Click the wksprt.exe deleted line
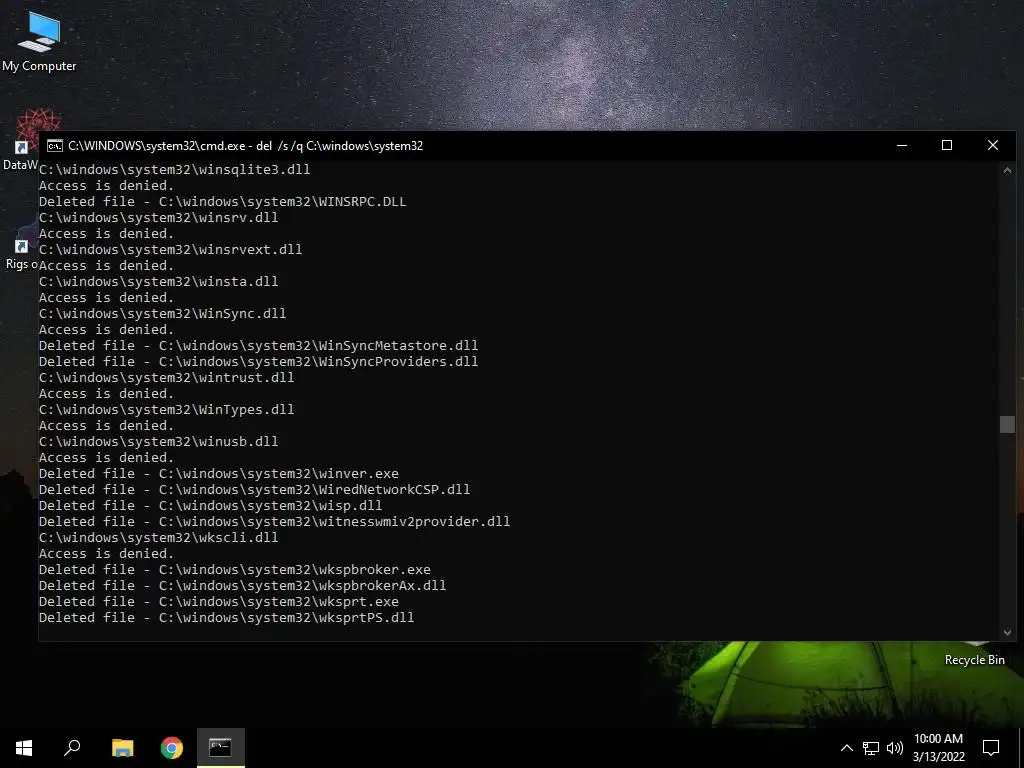Viewport: 1024px width, 768px height. 219,601
